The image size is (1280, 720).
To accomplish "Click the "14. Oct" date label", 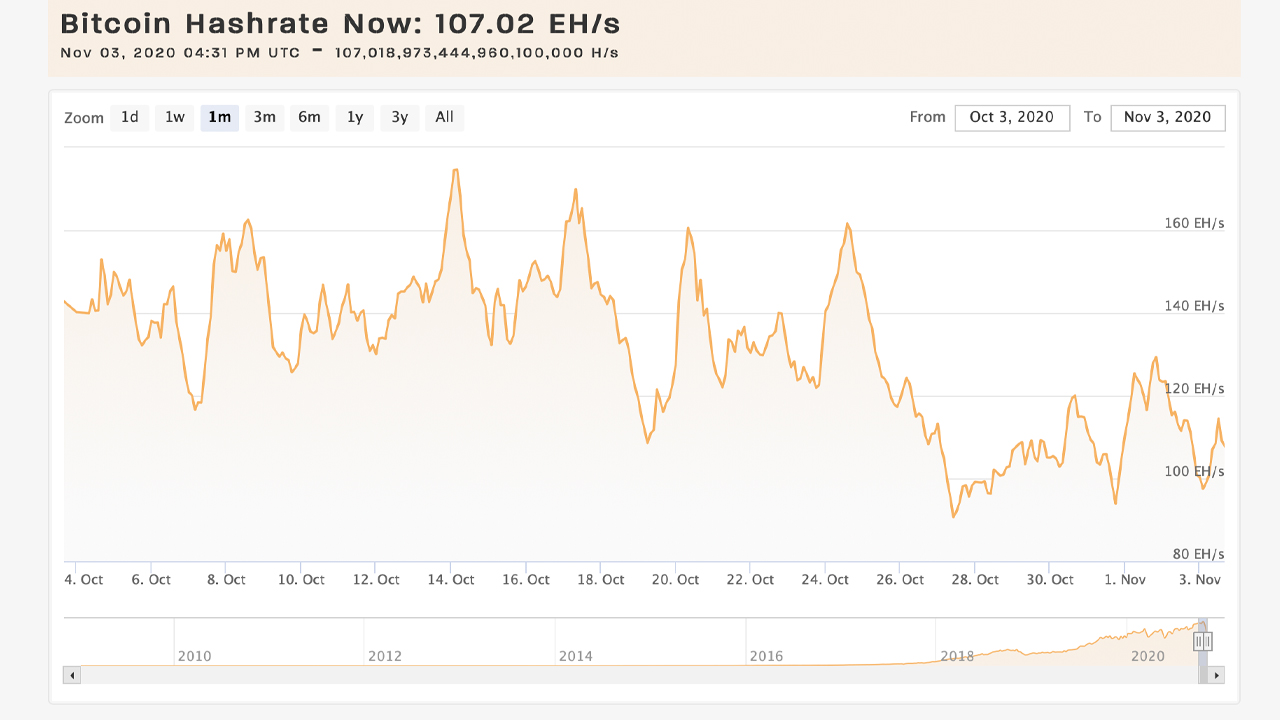I will pos(451,579).
